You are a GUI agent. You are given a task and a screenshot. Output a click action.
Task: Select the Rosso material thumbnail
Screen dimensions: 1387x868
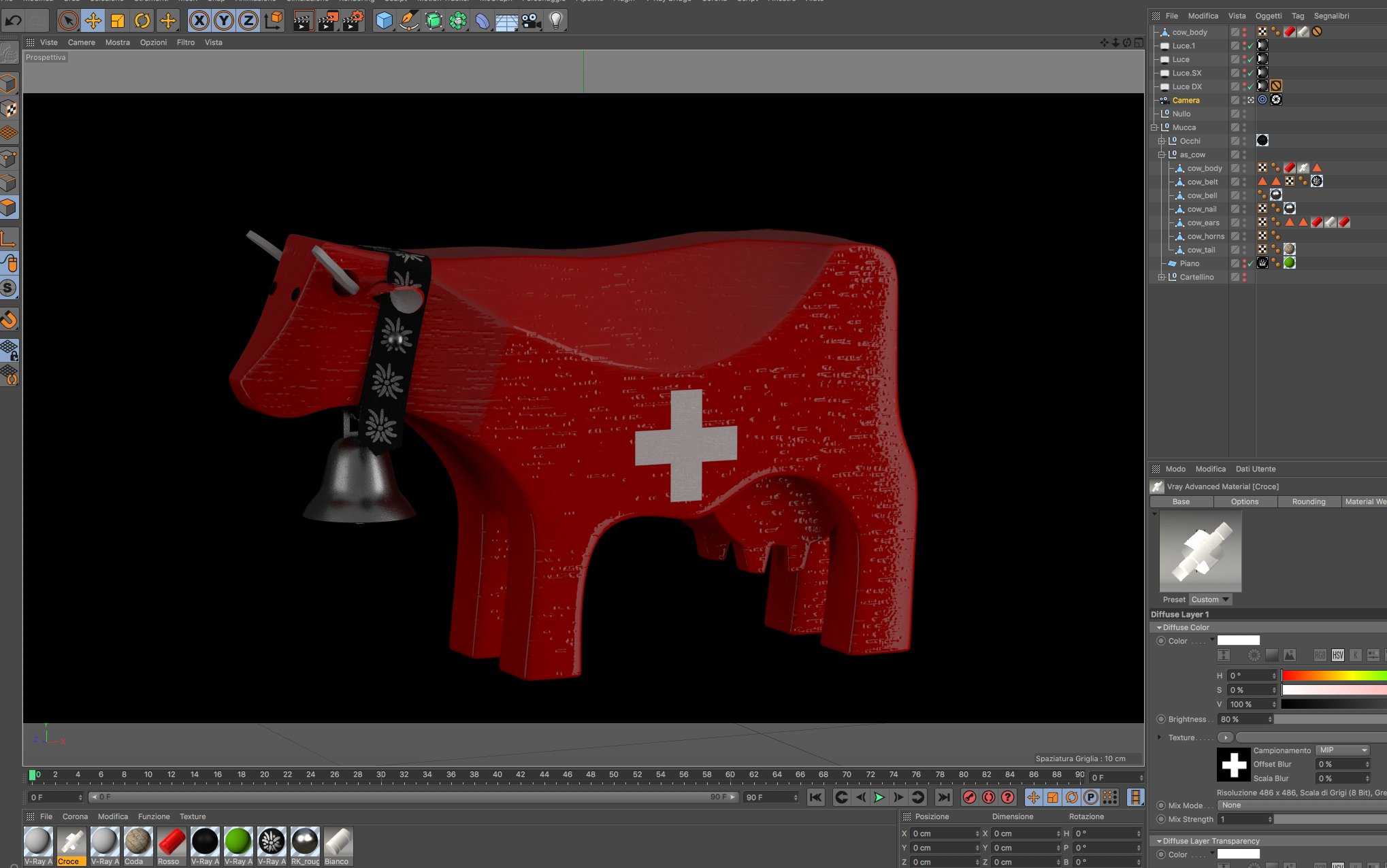[x=172, y=842]
